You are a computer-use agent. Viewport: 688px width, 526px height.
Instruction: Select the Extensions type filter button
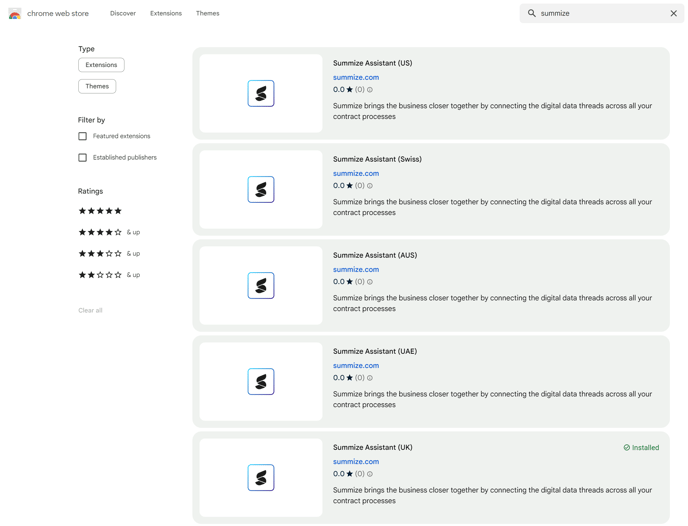[x=101, y=65]
